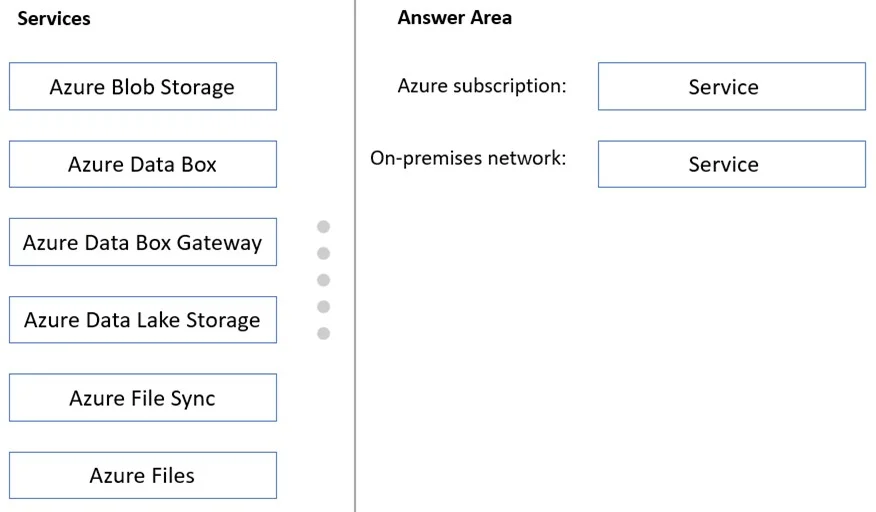Click the Azure File Sync service
Image resolution: width=876 pixels, height=512 pixels.
point(143,397)
